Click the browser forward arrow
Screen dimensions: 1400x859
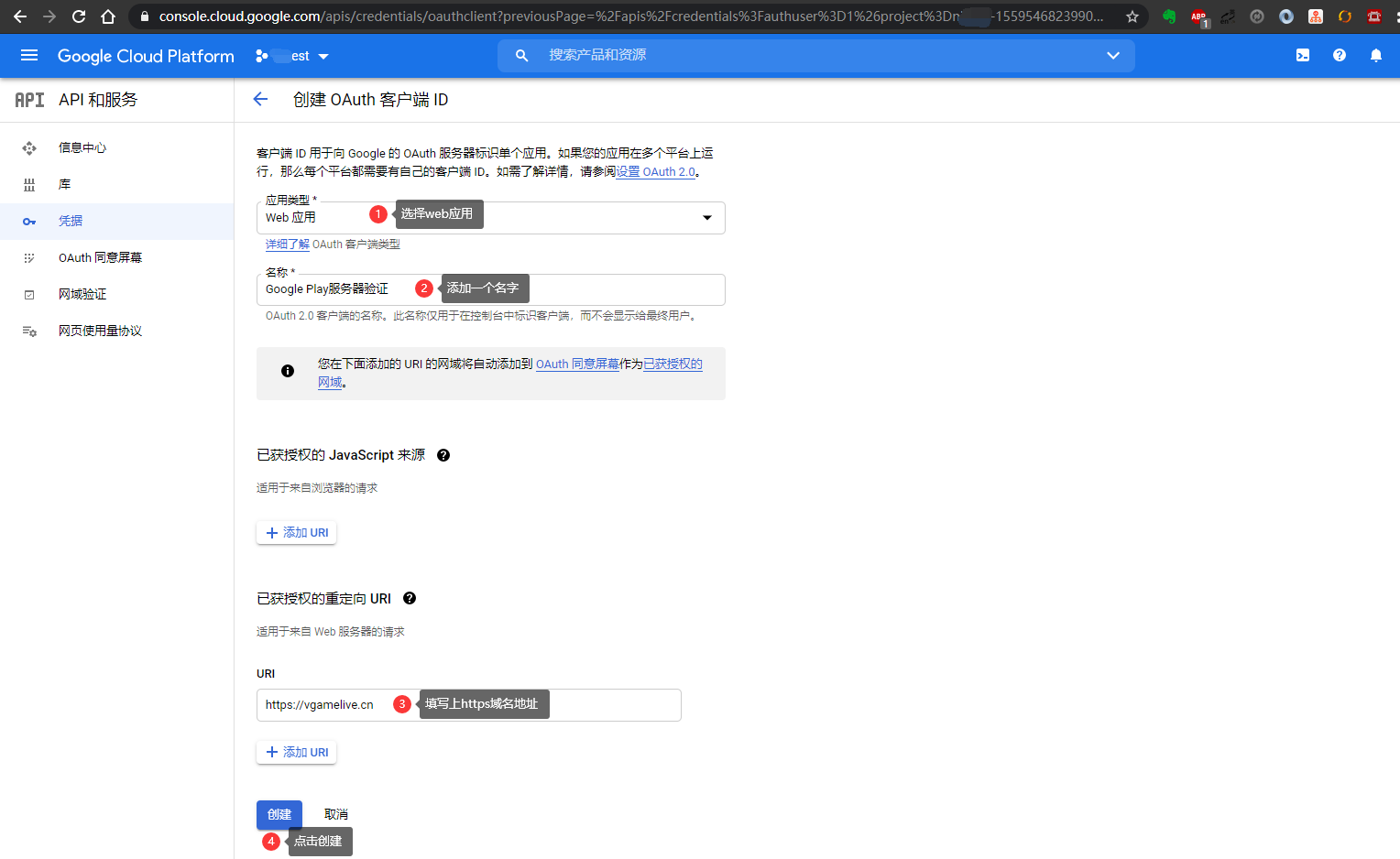(49, 16)
